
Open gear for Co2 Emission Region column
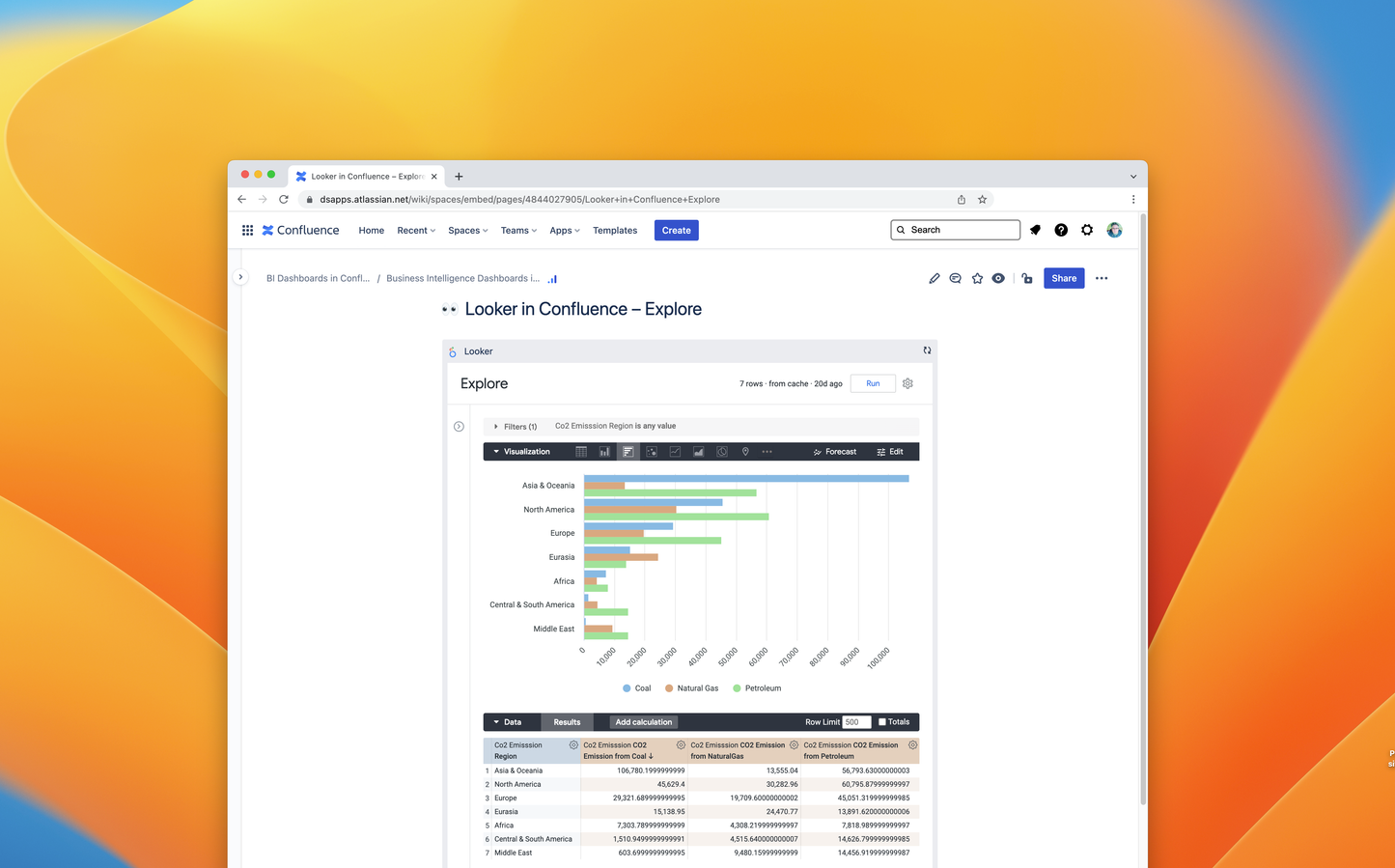(573, 745)
